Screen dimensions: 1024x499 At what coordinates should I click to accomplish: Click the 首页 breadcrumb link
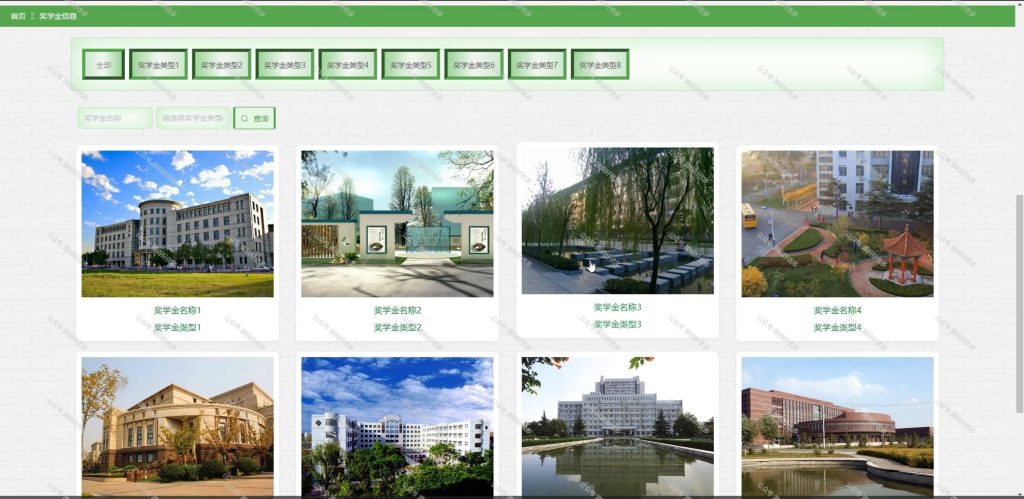(18, 16)
